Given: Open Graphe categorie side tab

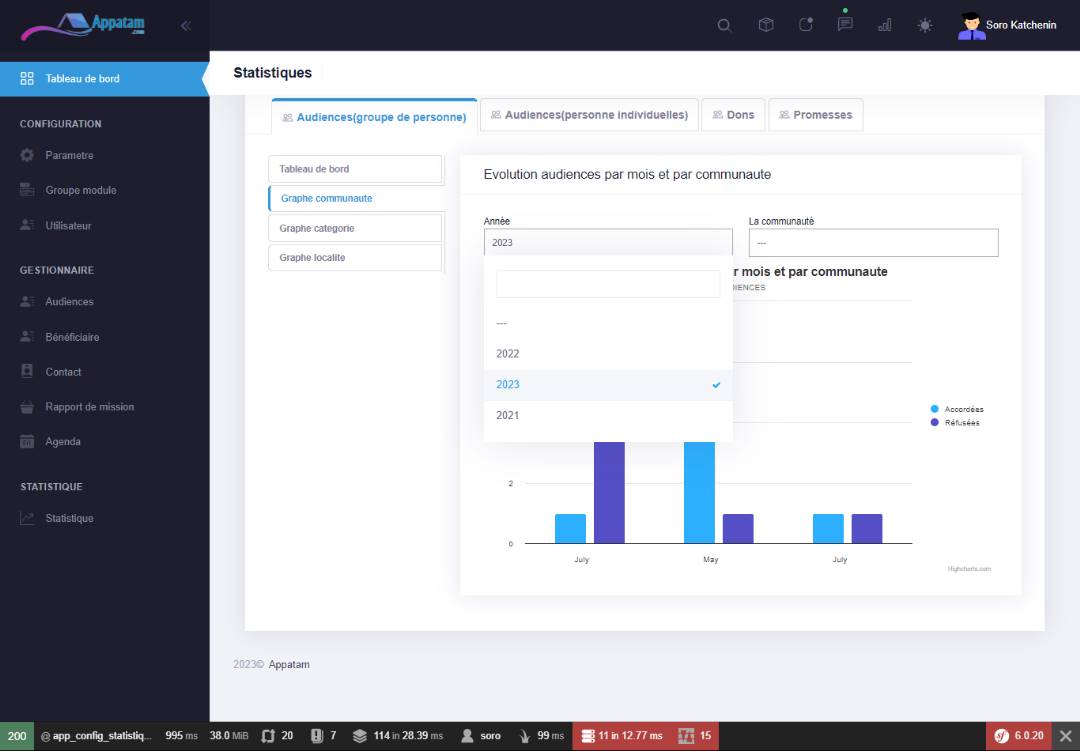Looking at the screenshot, I should tap(355, 228).
